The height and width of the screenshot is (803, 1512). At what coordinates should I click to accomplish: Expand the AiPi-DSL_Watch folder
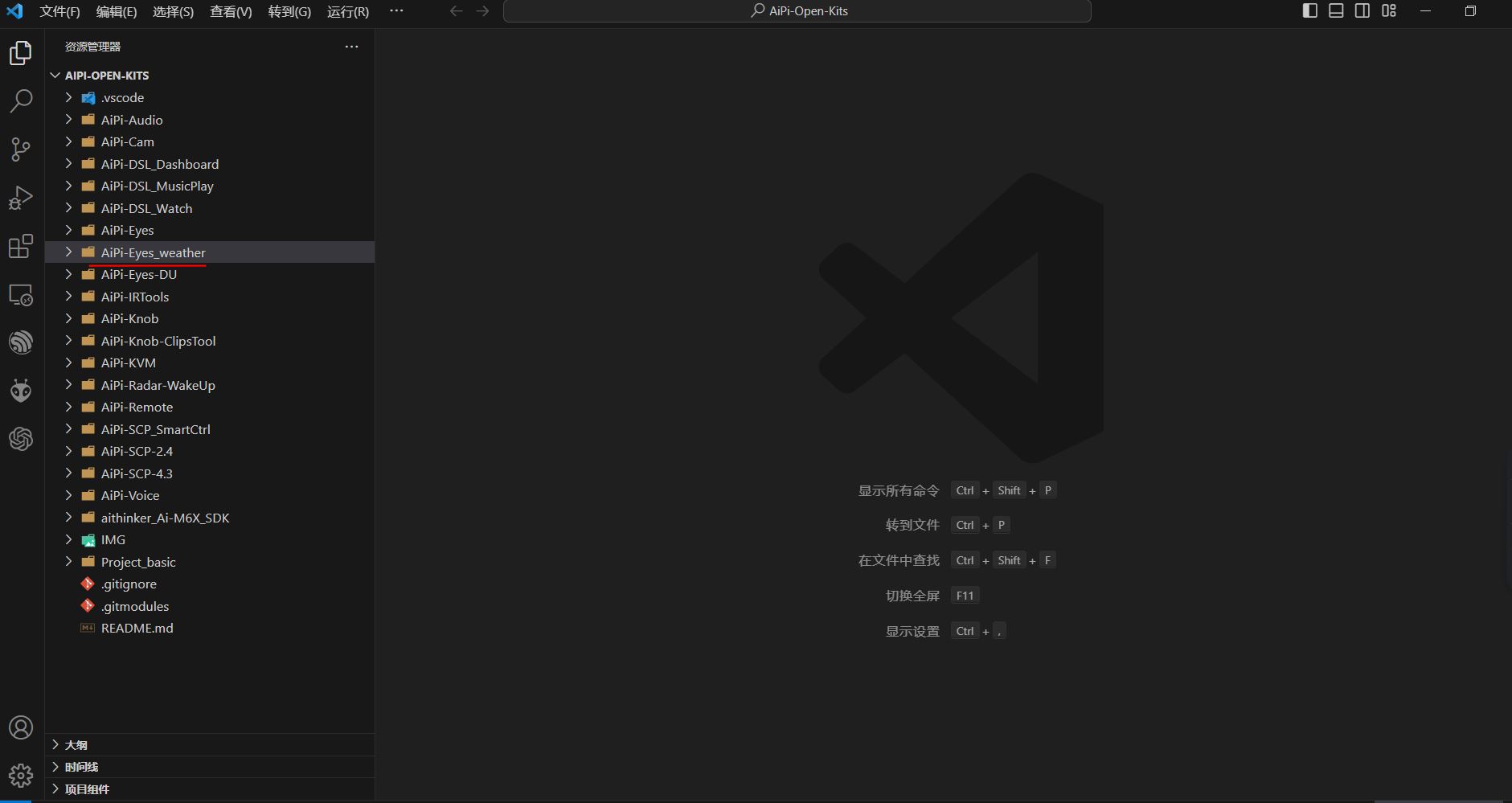pyautogui.click(x=210, y=208)
